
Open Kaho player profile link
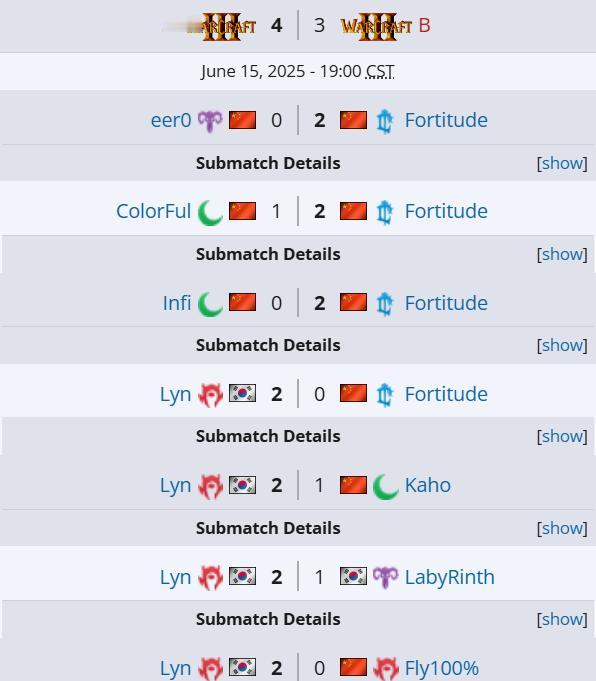428,485
